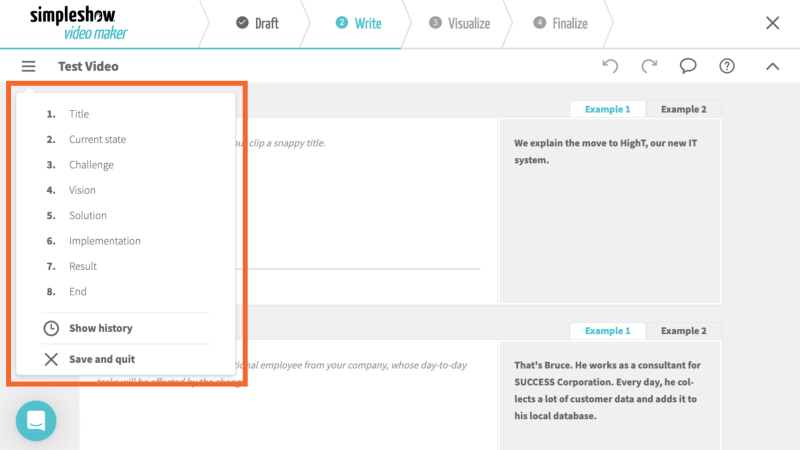
Task: Collapse the toolbar with the chevron-up icon
Action: tap(772, 66)
